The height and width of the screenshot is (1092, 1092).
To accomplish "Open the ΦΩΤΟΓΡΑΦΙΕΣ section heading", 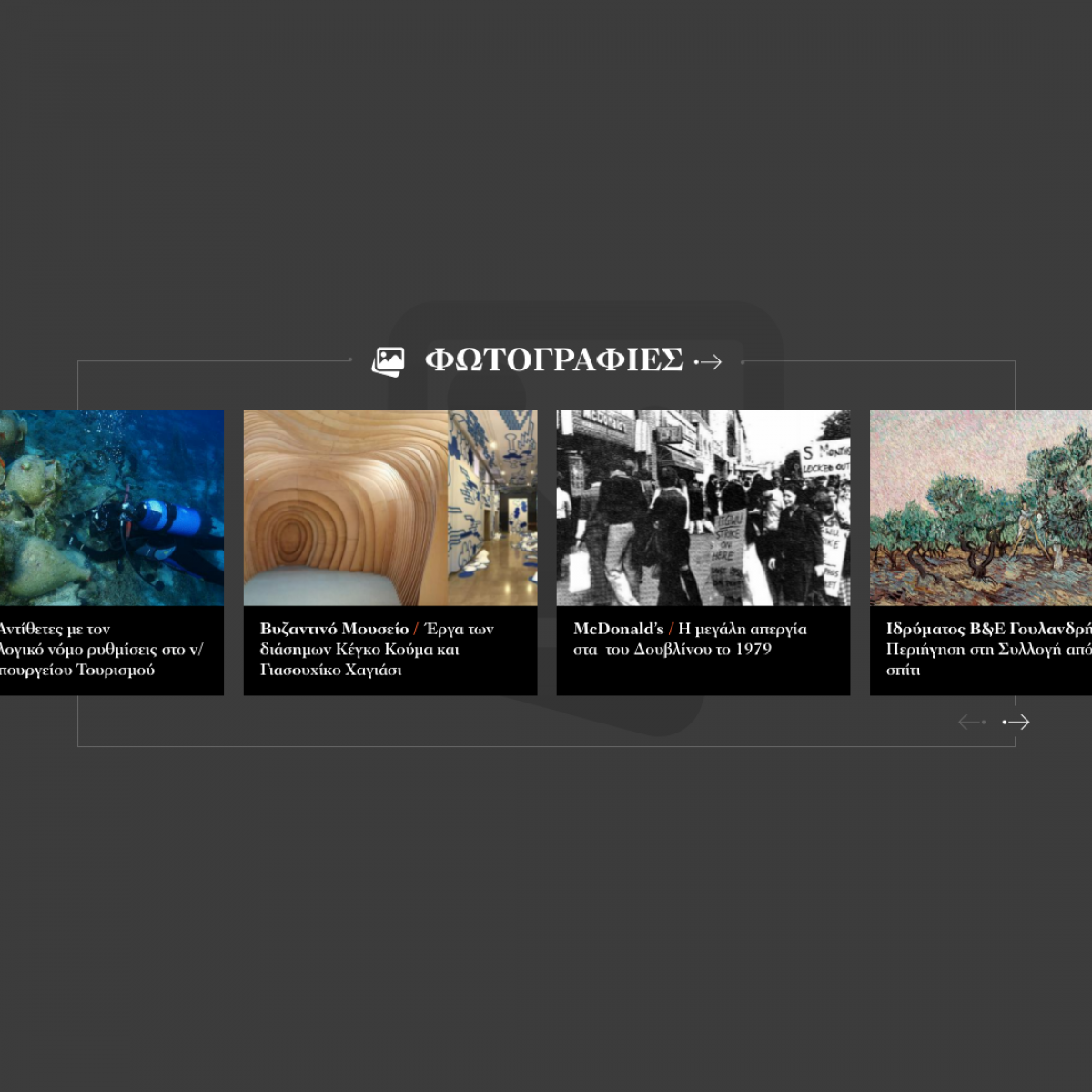I will (x=553, y=360).
